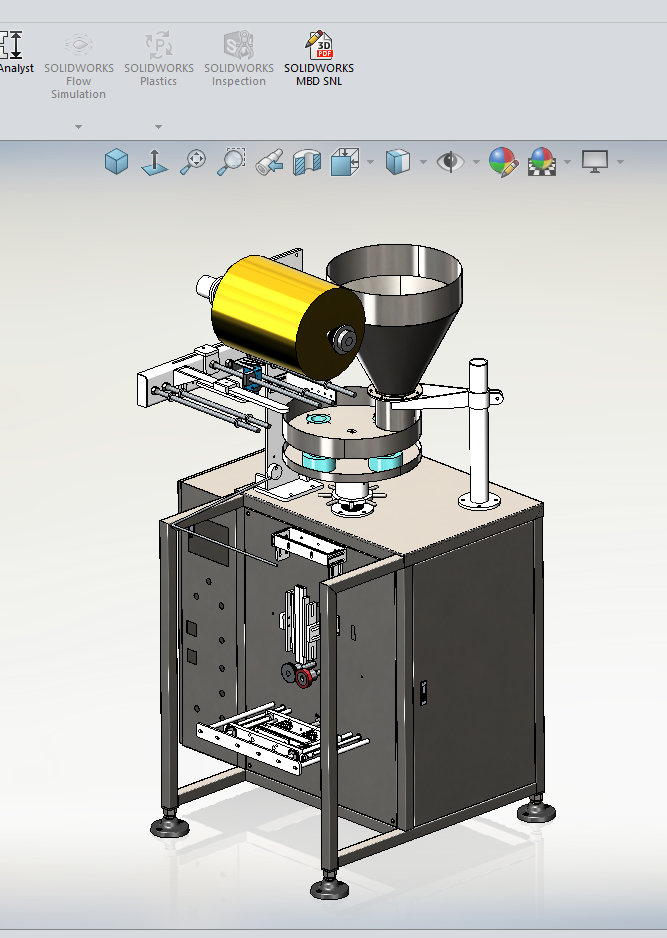Screen dimensions: 667x938
Task: Expand the Apply Scene dropdown arrow
Action: 567,162
